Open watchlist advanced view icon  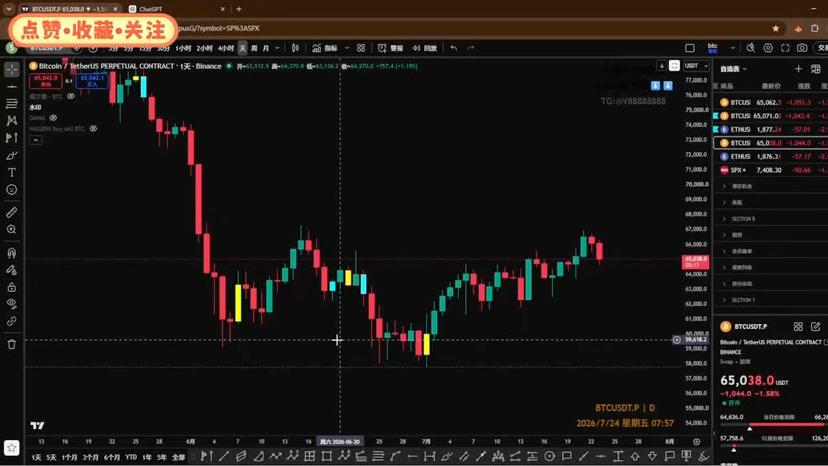[x=816, y=69]
